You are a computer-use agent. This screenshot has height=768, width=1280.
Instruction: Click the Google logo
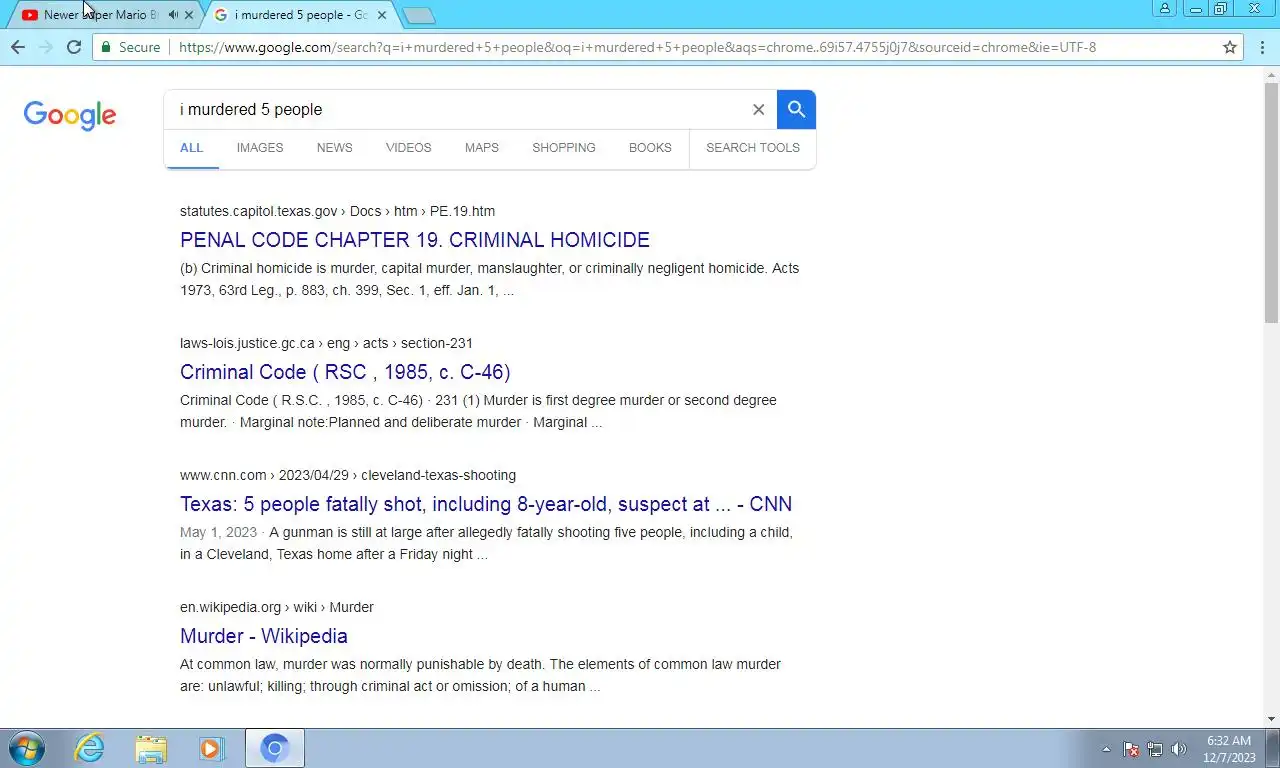pos(70,115)
